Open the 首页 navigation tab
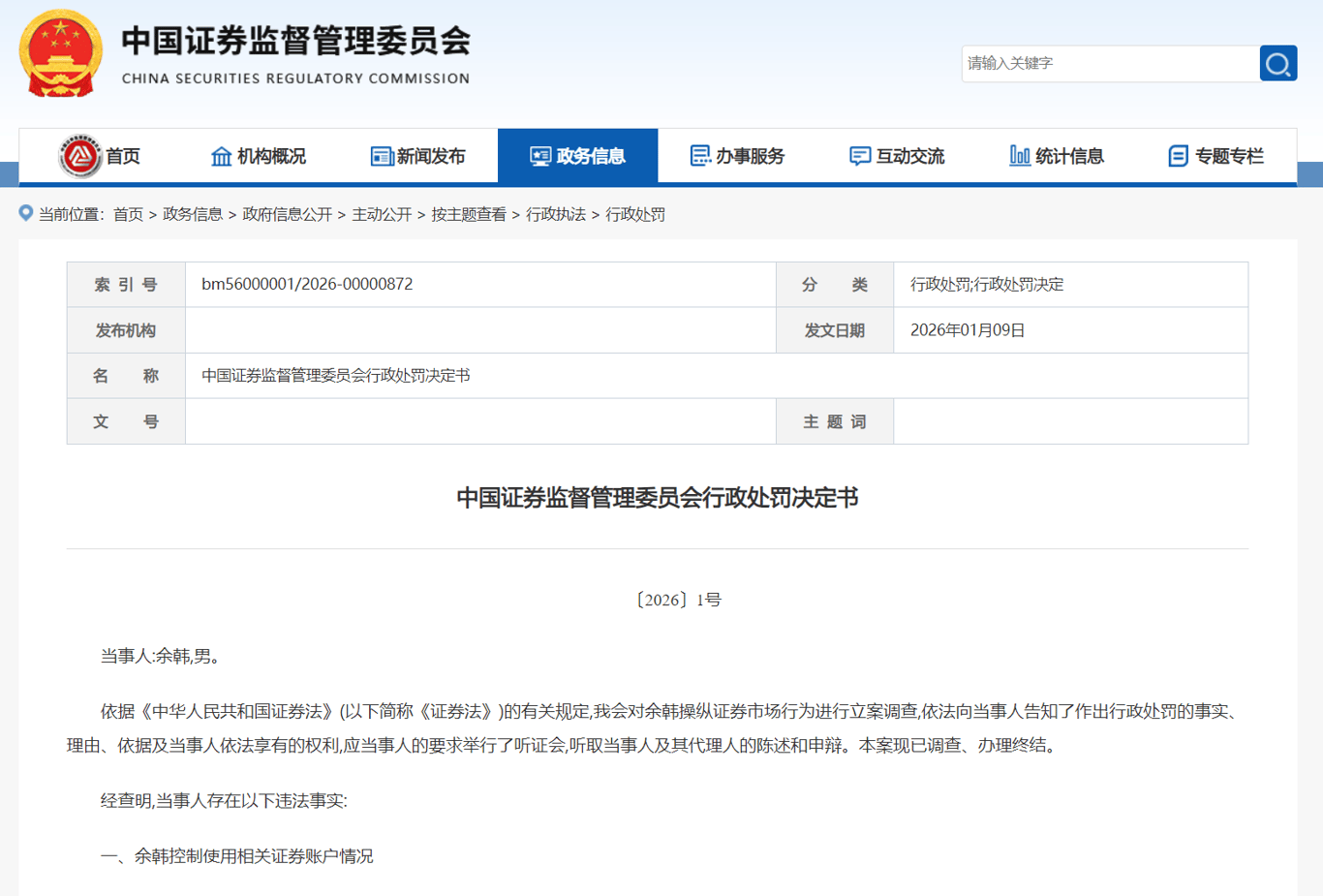1323x896 pixels. [99, 156]
